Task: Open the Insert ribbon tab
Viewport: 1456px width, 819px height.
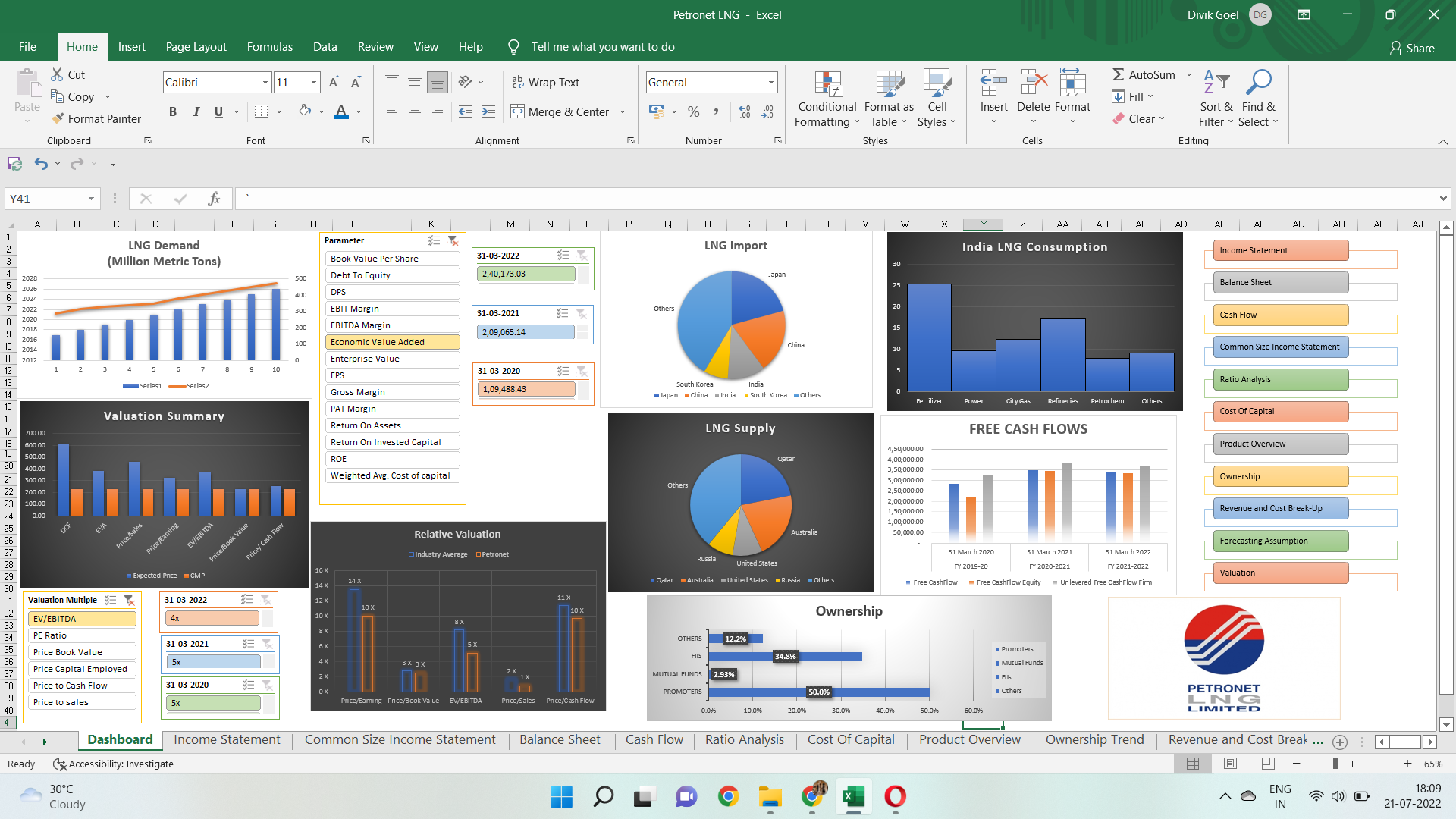Action: 131,47
